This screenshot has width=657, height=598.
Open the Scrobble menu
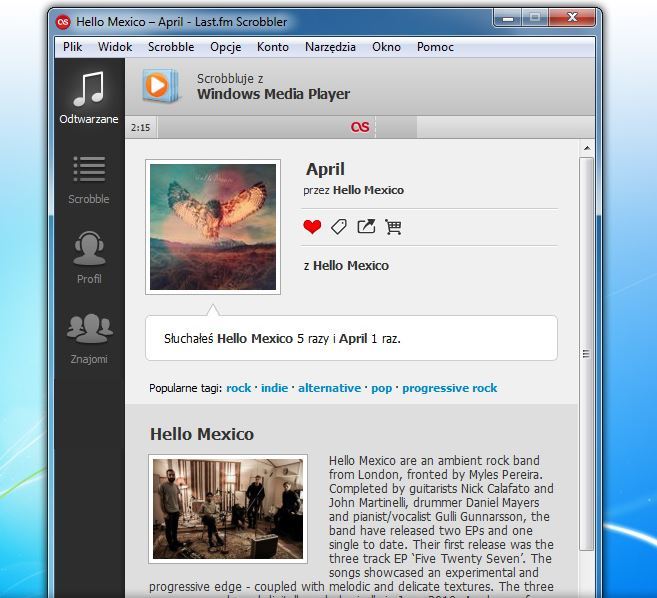click(171, 47)
